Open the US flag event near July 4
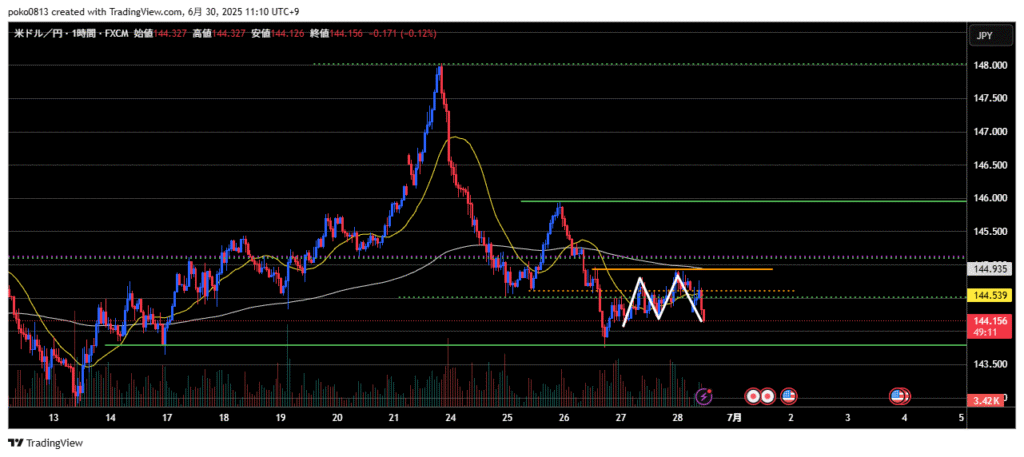Screen dimensions: 1024x457 tap(899, 396)
